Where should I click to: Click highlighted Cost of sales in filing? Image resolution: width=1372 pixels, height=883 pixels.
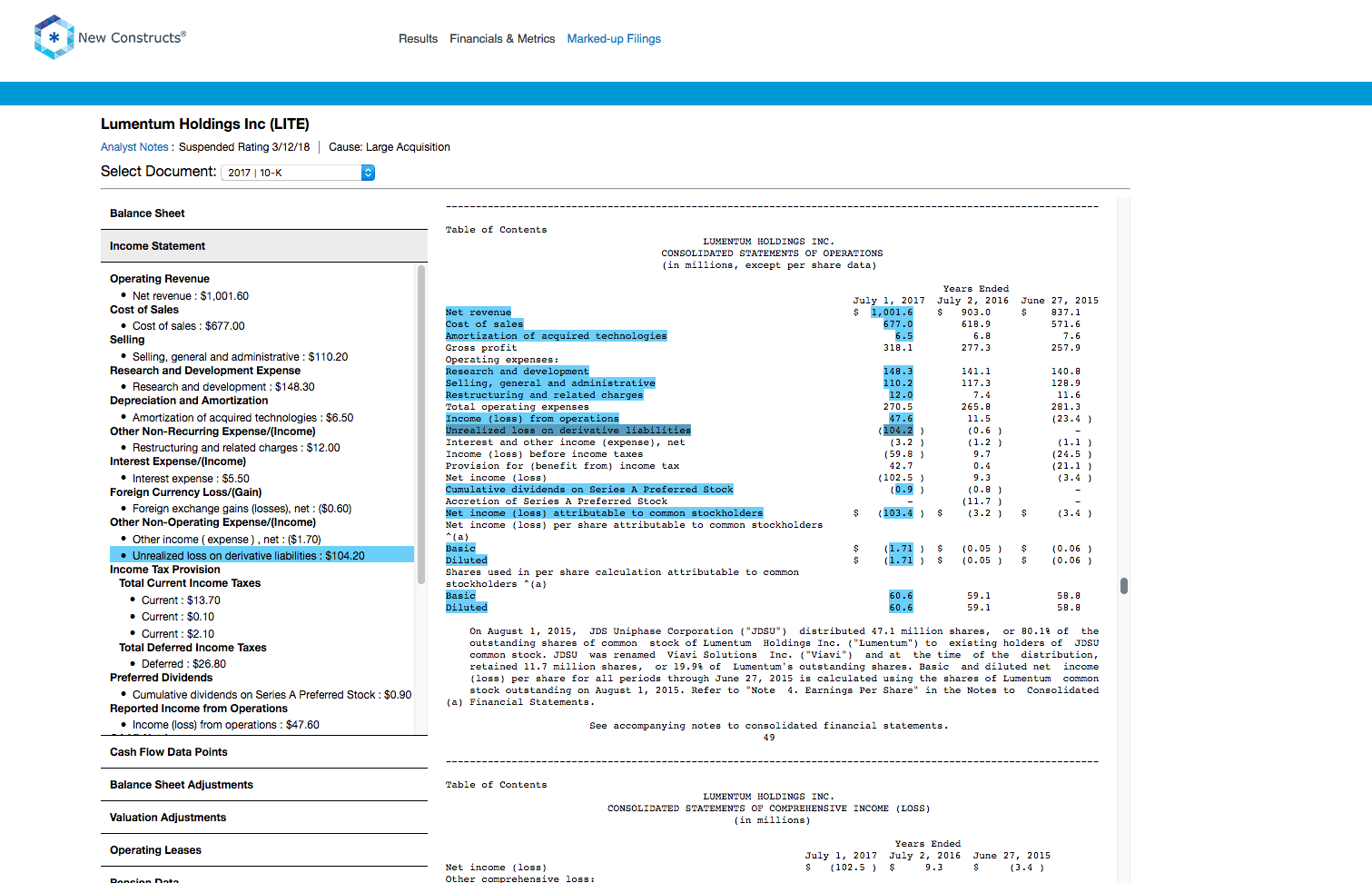(x=484, y=324)
